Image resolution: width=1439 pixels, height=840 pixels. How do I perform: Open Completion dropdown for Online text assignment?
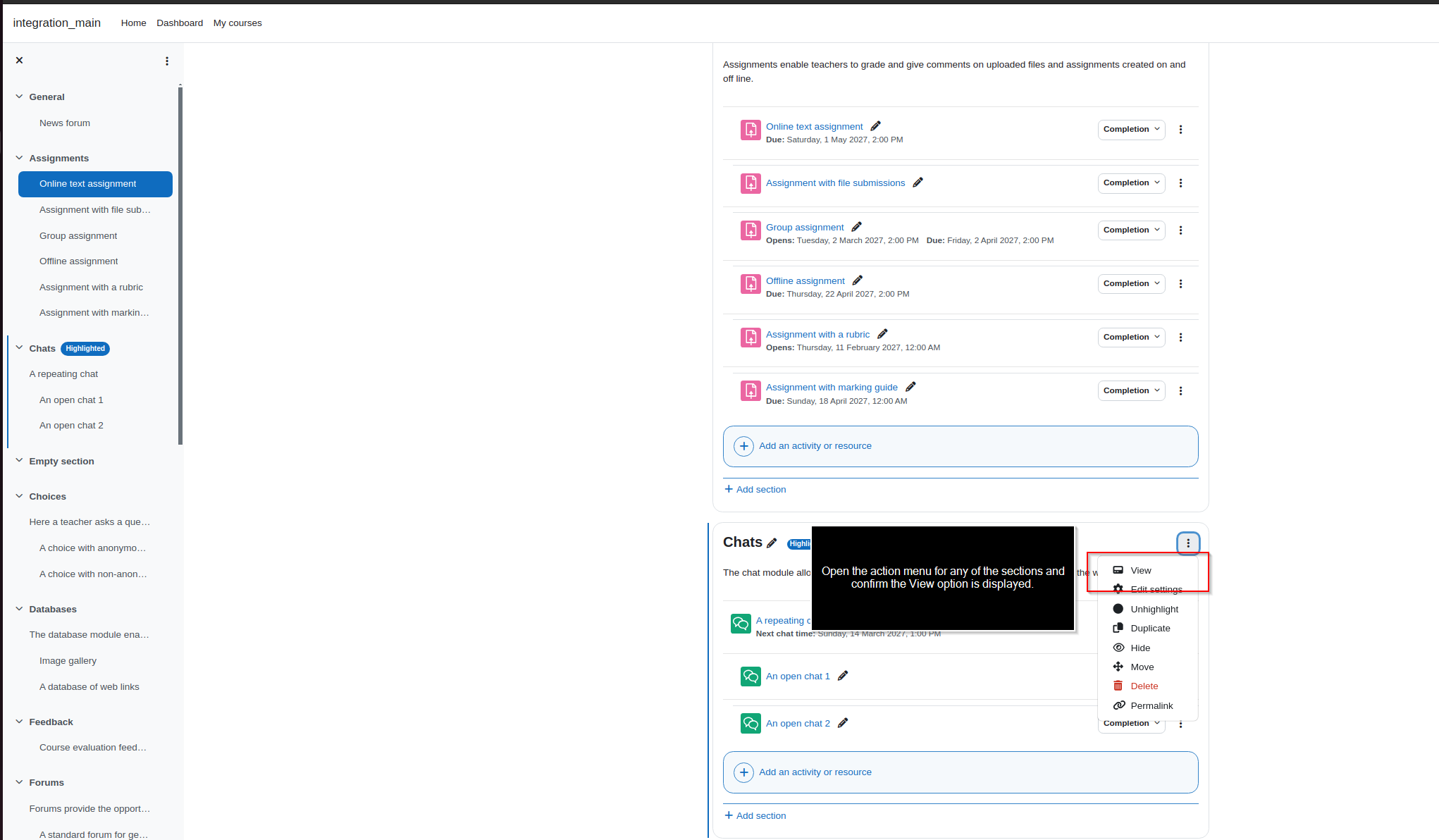[x=1131, y=130]
